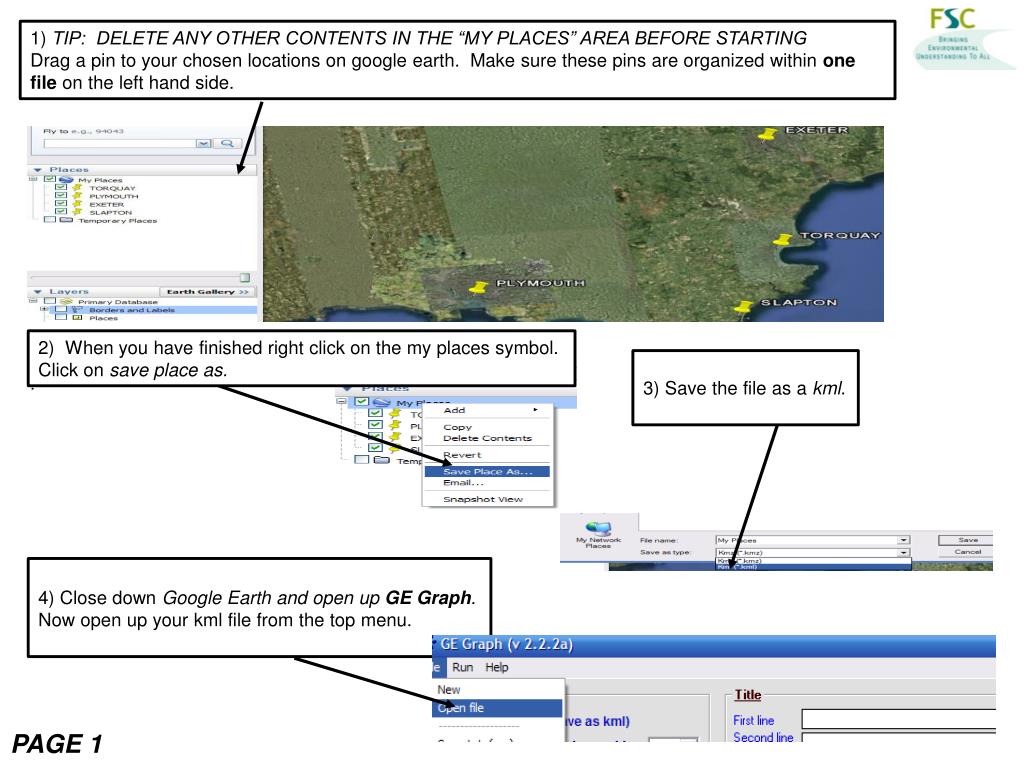
Task: Check the Borders and Labels checkbox
Action: 61,309
